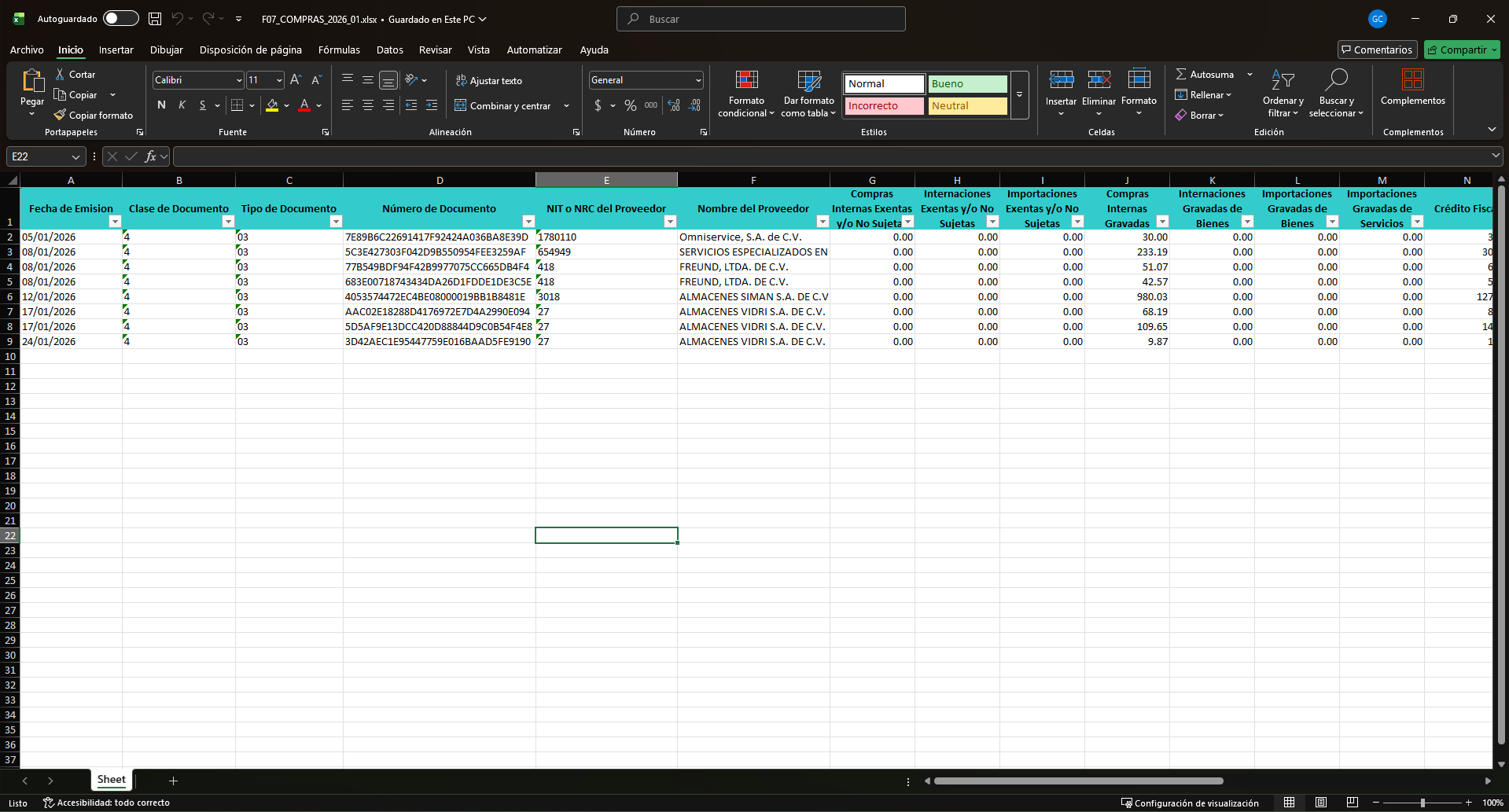The height and width of the screenshot is (812, 1509).
Task: Click the decrease indent icon
Action: (x=410, y=105)
